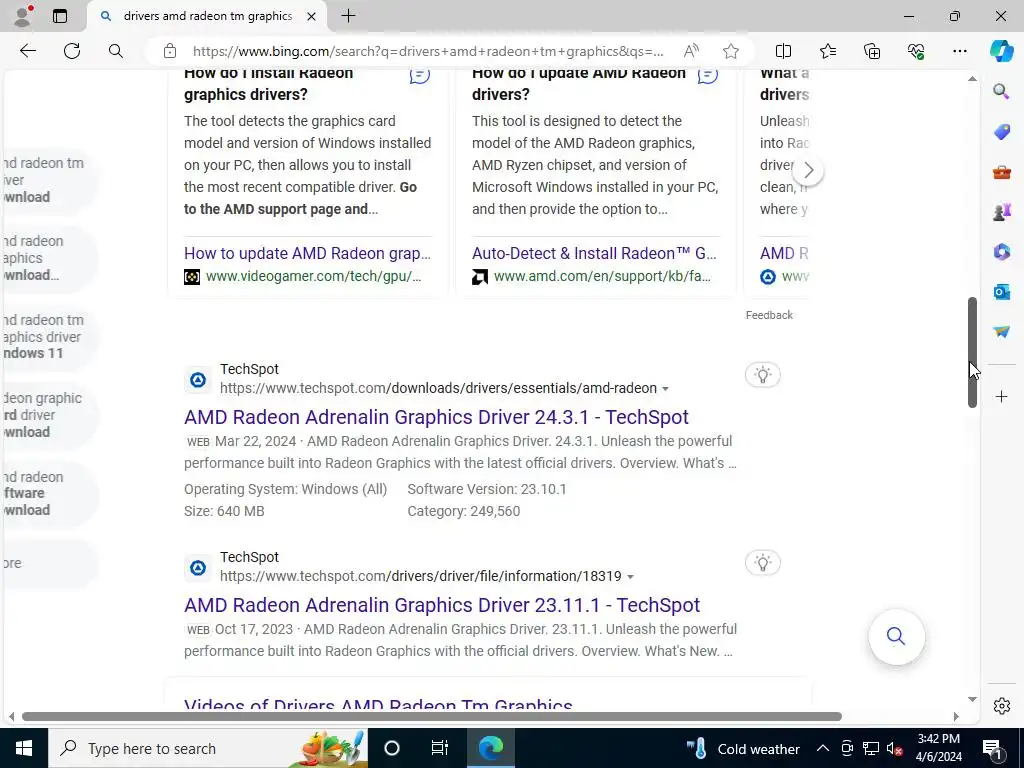Click the muted volume tray icon

click(x=895, y=748)
